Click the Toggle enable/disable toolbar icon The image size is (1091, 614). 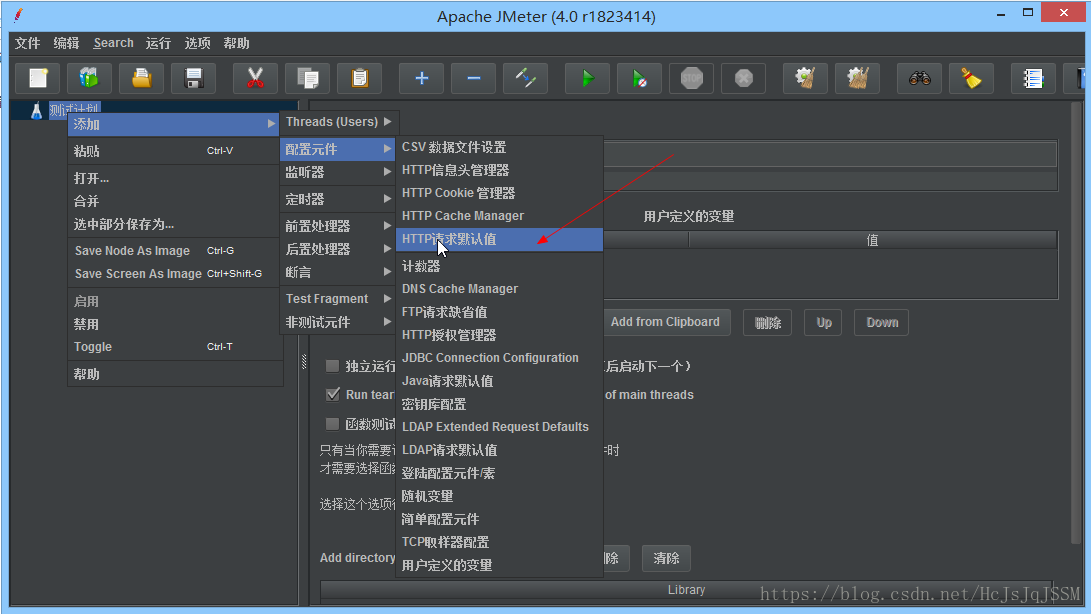(525, 78)
